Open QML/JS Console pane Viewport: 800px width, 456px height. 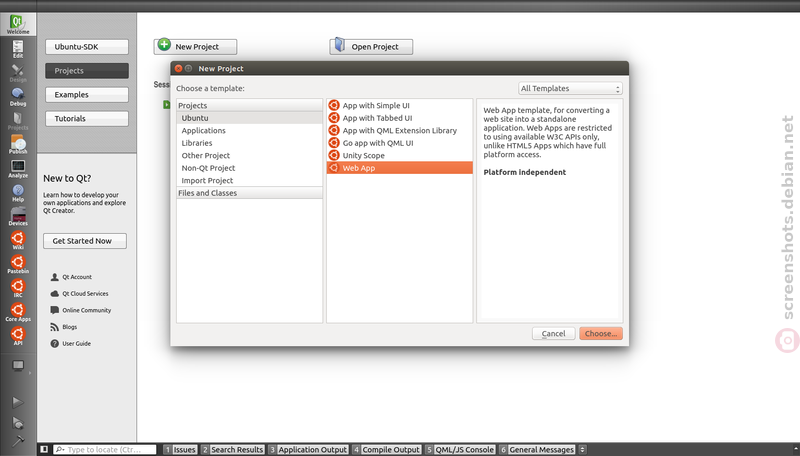tap(460, 449)
